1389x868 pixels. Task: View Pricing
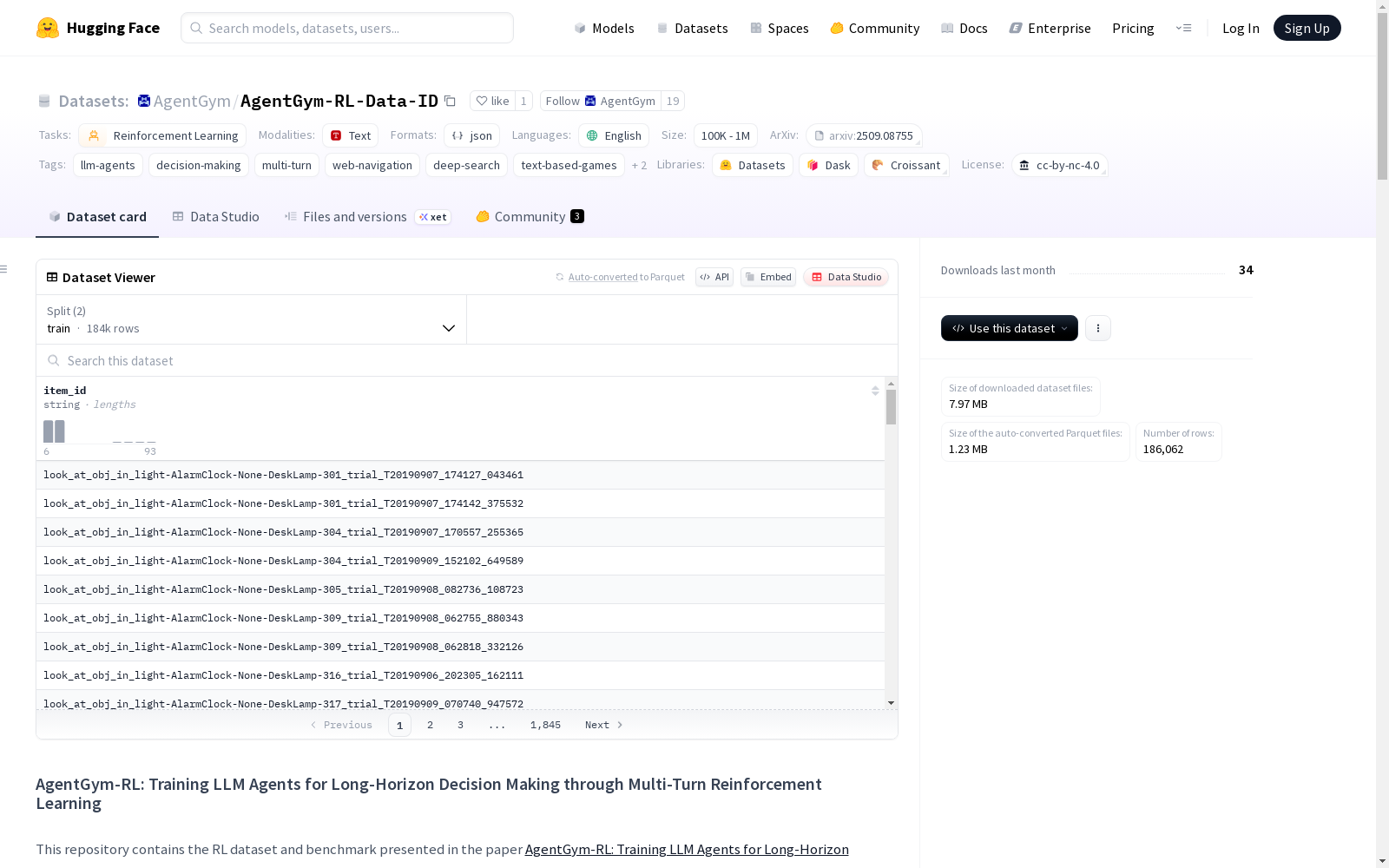click(1133, 28)
